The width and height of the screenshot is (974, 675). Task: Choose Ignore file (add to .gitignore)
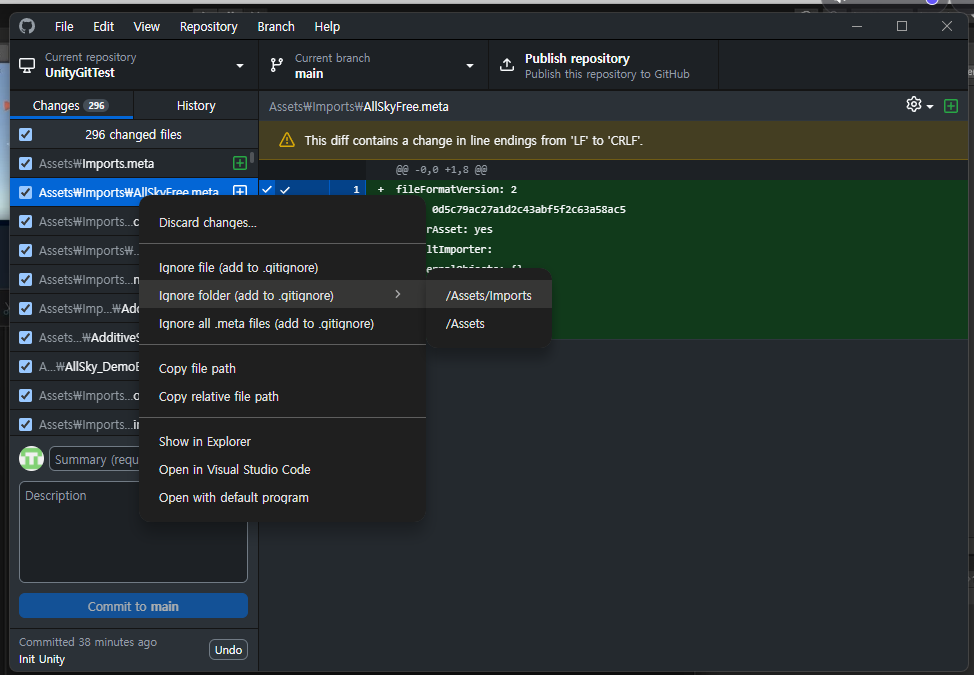(283, 268)
